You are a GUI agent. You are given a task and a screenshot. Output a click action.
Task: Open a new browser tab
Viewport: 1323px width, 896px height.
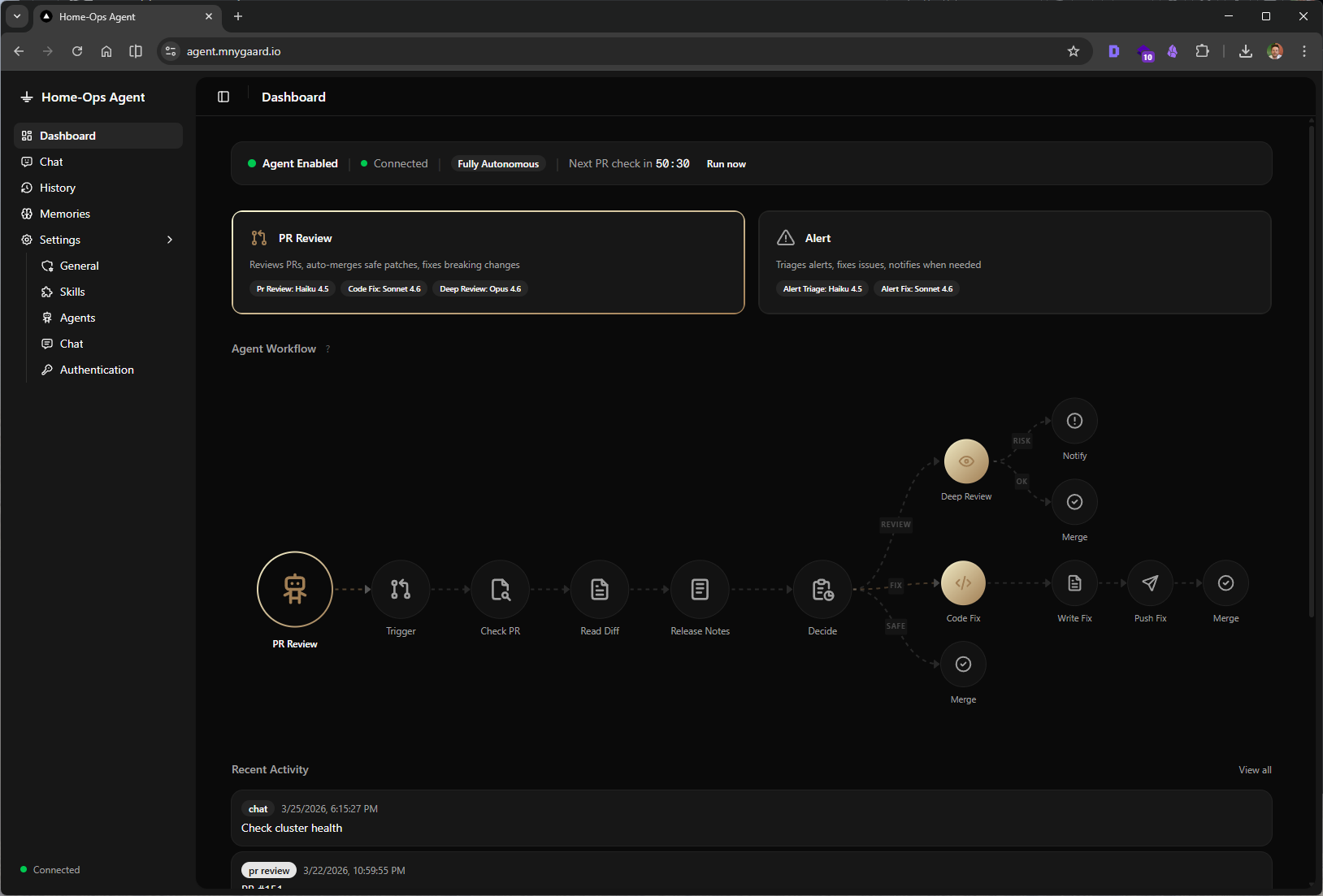[237, 16]
